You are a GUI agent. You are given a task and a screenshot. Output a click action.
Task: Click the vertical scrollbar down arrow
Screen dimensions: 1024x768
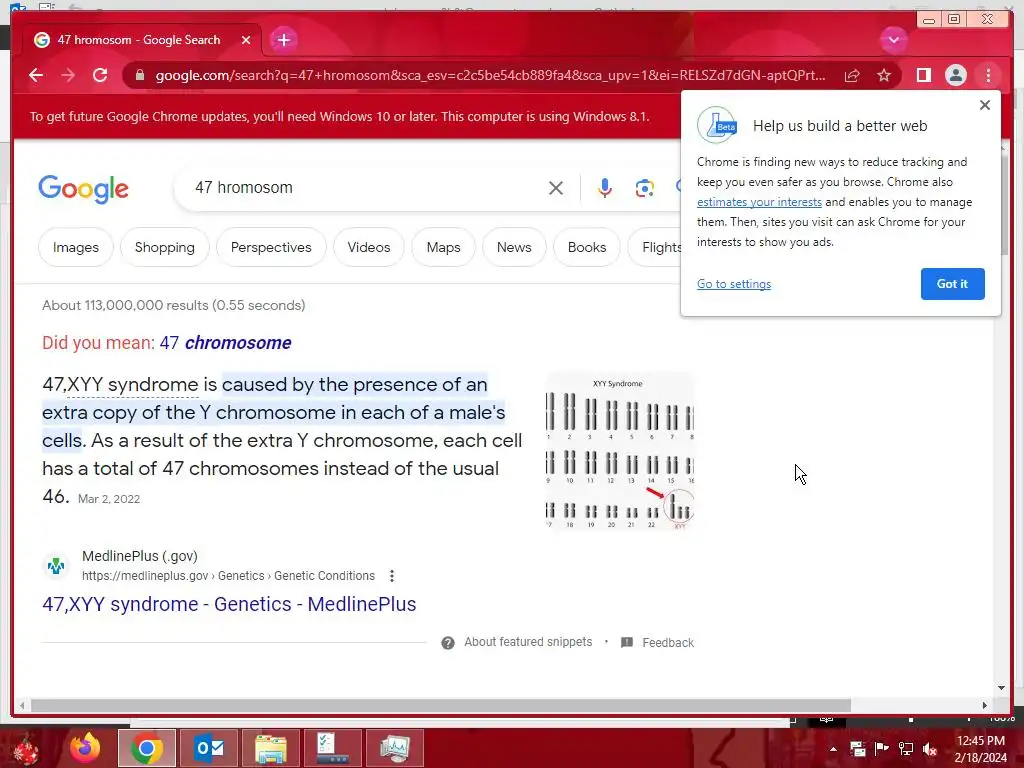click(1002, 688)
